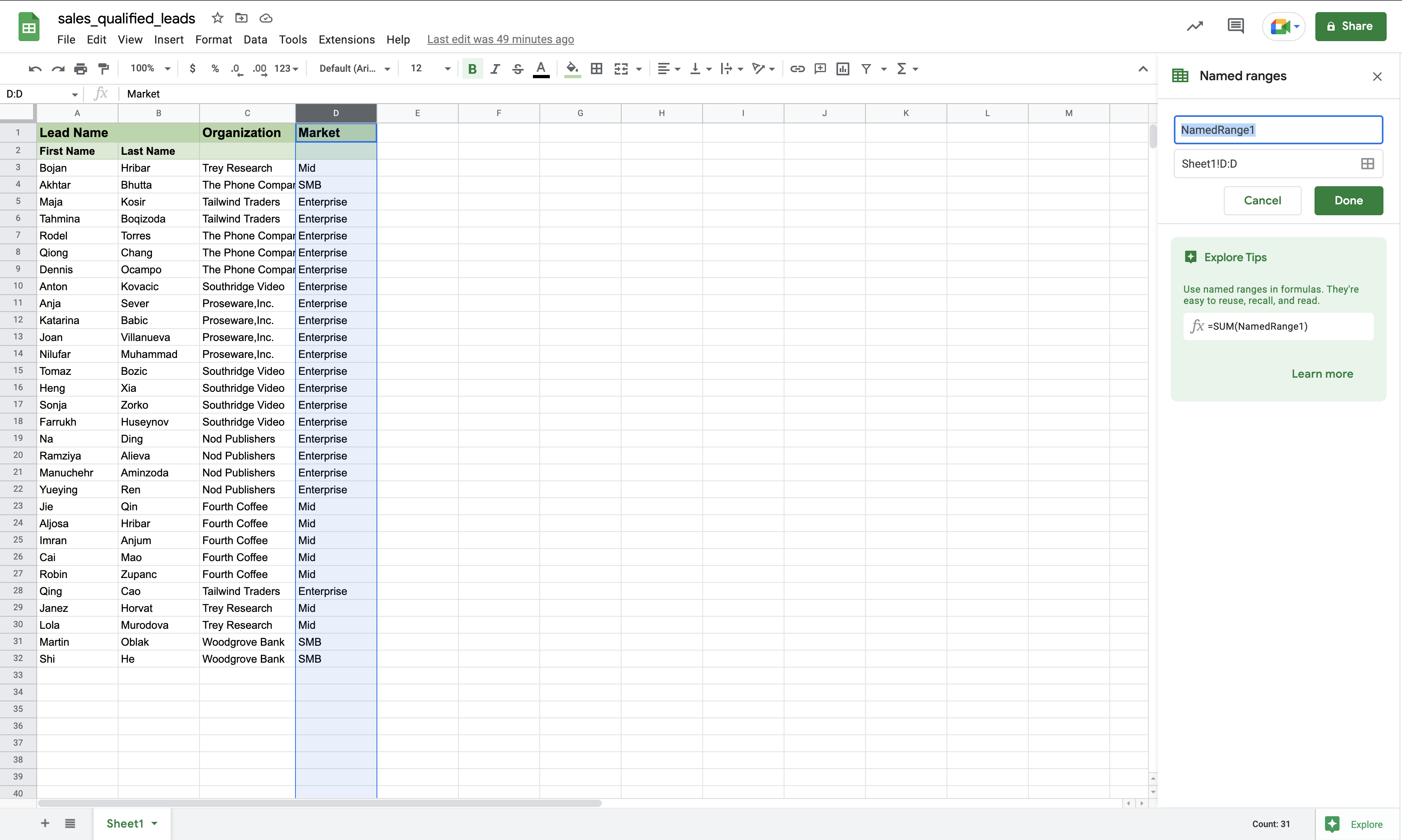
Task: Expand the Sheet1 tab options arrow
Action: pyautogui.click(x=154, y=823)
